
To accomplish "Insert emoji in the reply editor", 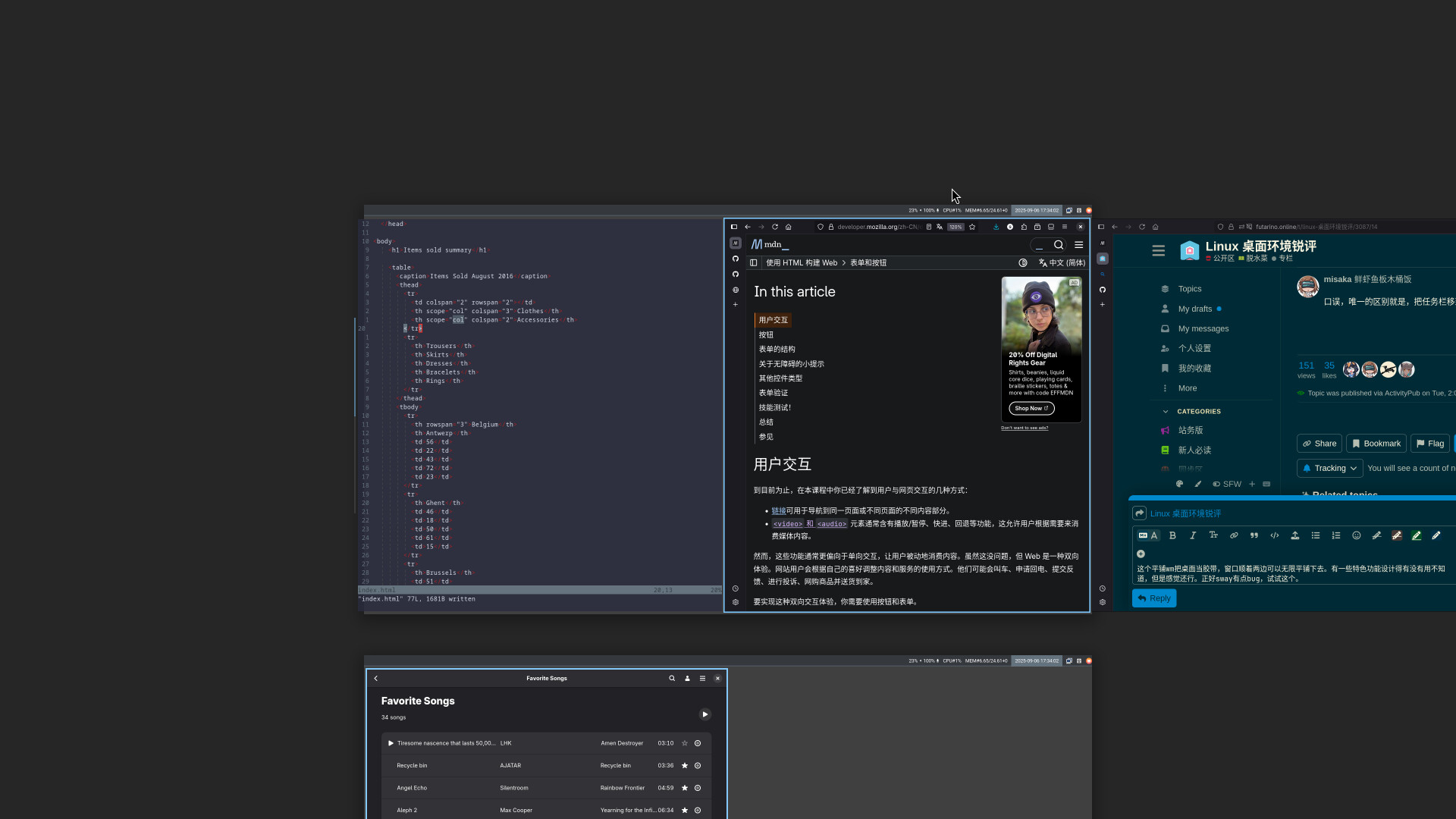I will [x=1357, y=535].
